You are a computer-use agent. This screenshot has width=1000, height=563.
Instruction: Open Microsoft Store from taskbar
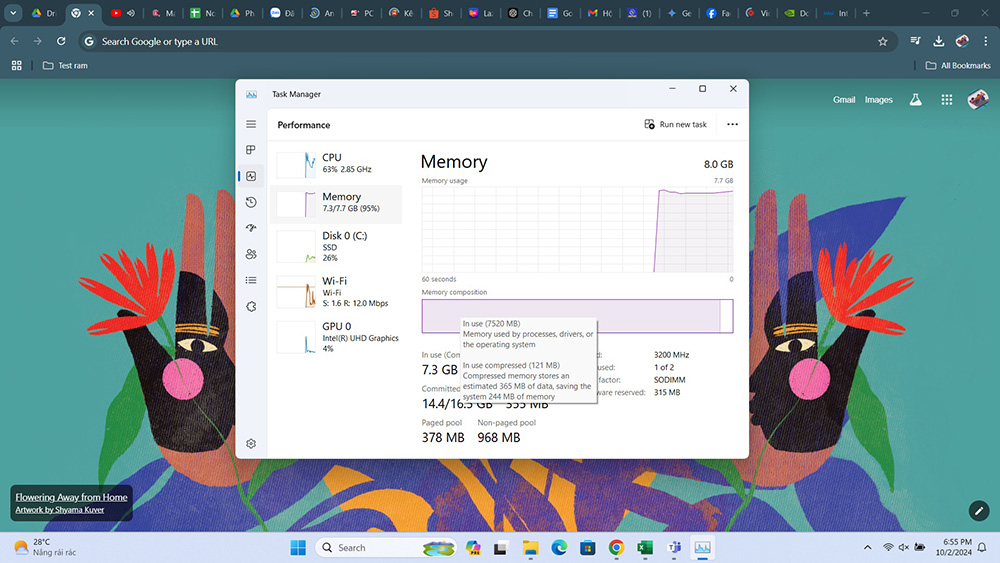(587, 548)
